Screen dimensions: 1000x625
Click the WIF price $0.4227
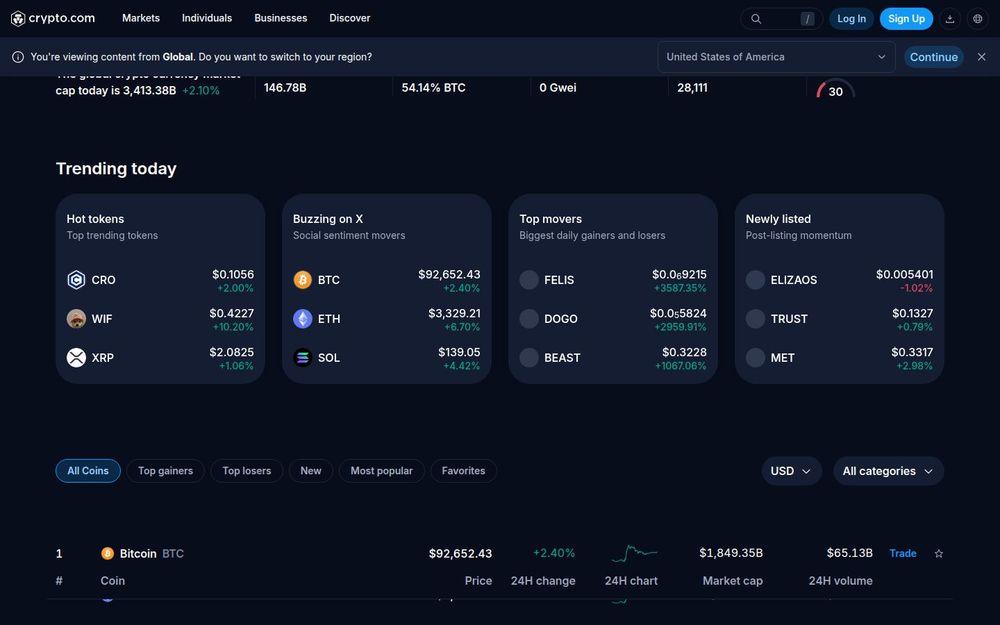coord(232,313)
